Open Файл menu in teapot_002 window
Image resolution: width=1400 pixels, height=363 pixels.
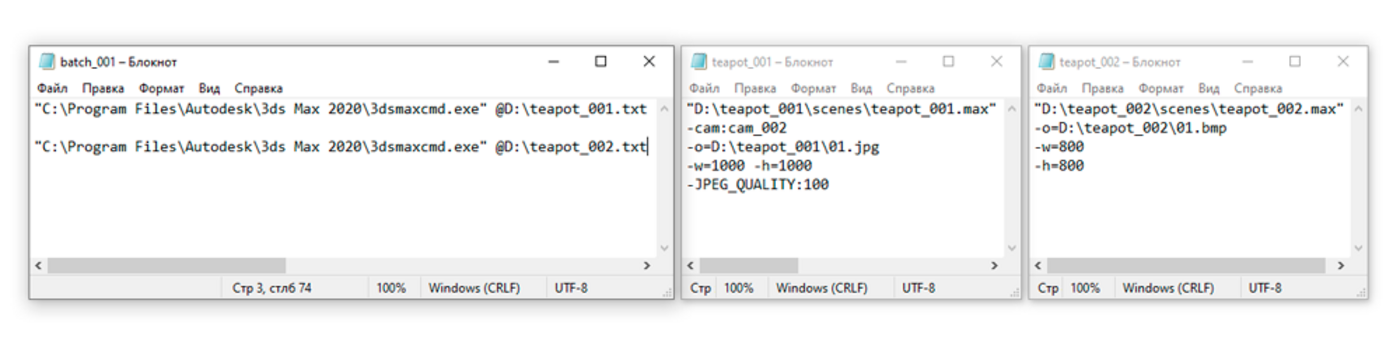(x=1051, y=88)
